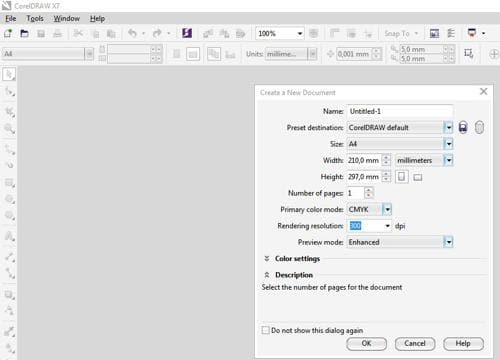This screenshot has width=500, height=360.
Task: Open the Primary color mode dropdown
Action: 387,209
